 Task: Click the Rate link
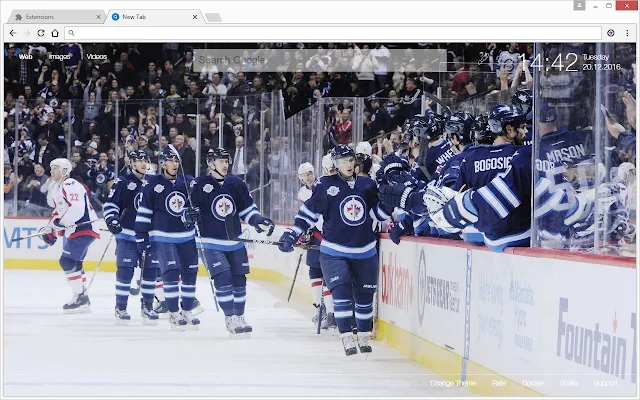pos(499,383)
